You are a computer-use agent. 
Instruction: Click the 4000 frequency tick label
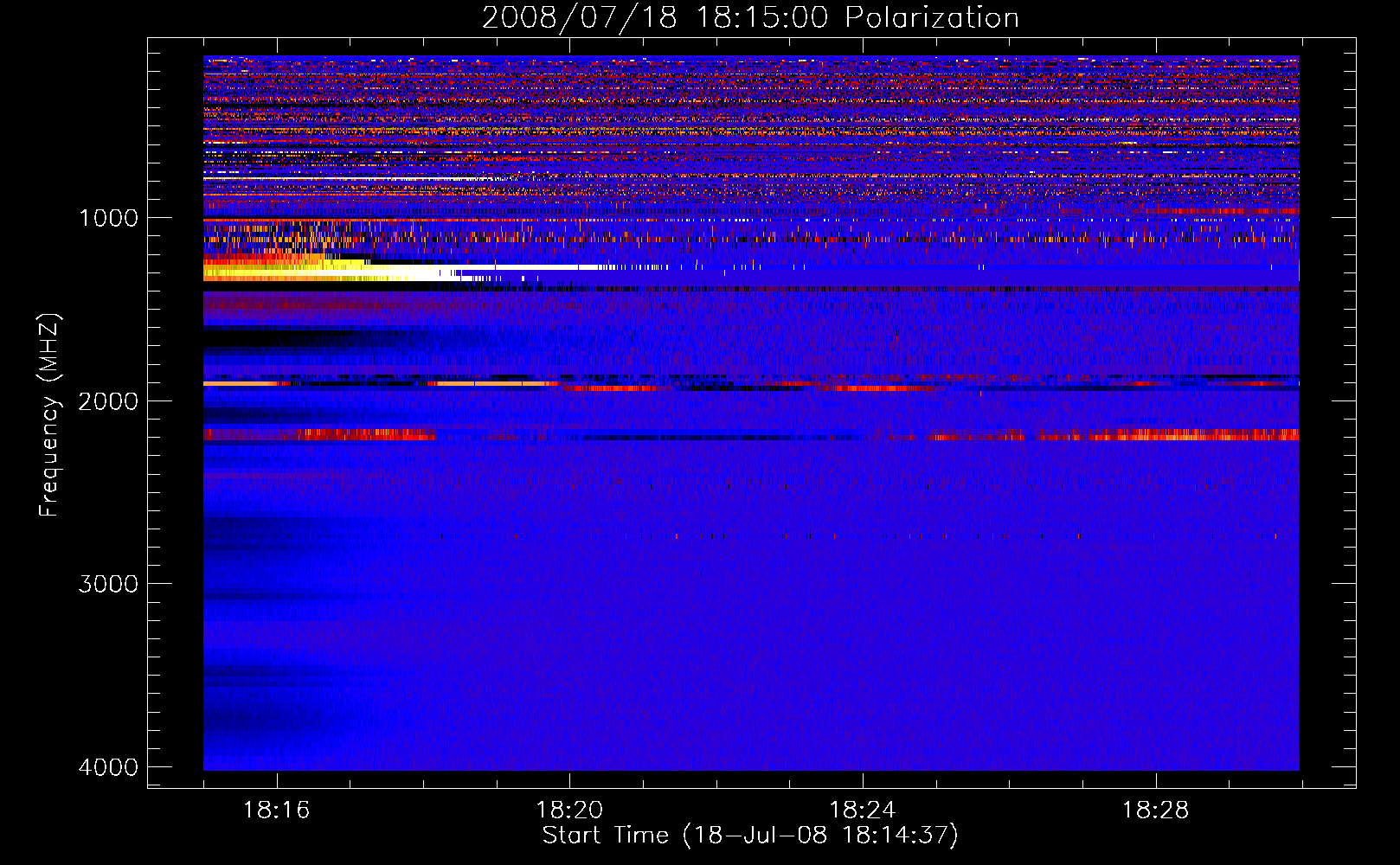pyautogui.click(x=108, y=767)
